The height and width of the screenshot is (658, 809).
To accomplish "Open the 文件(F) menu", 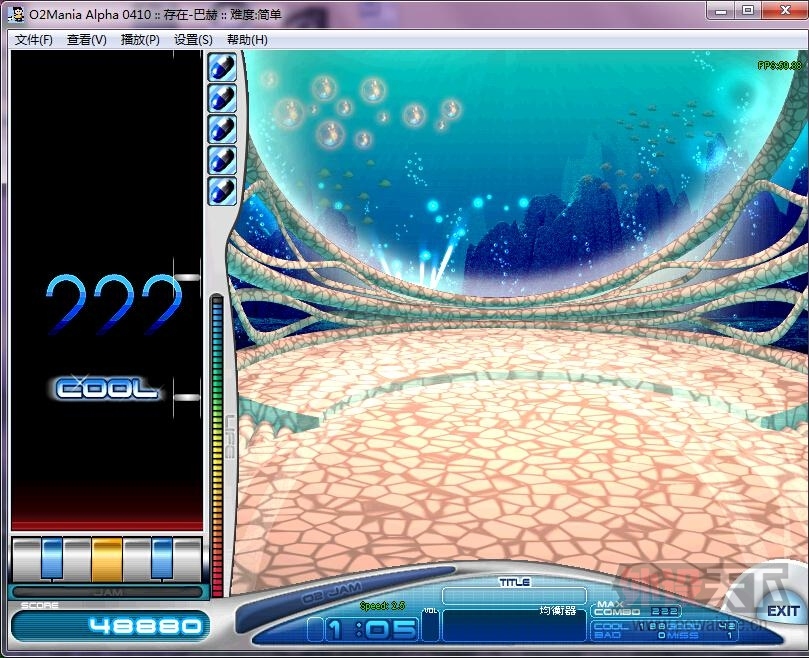I will (34, 40).
